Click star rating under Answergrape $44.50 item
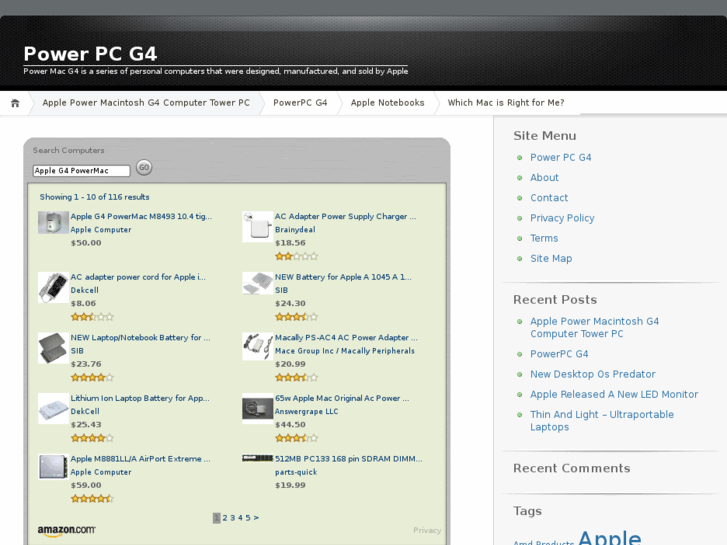The image size is (727, 545). (296, 438)
